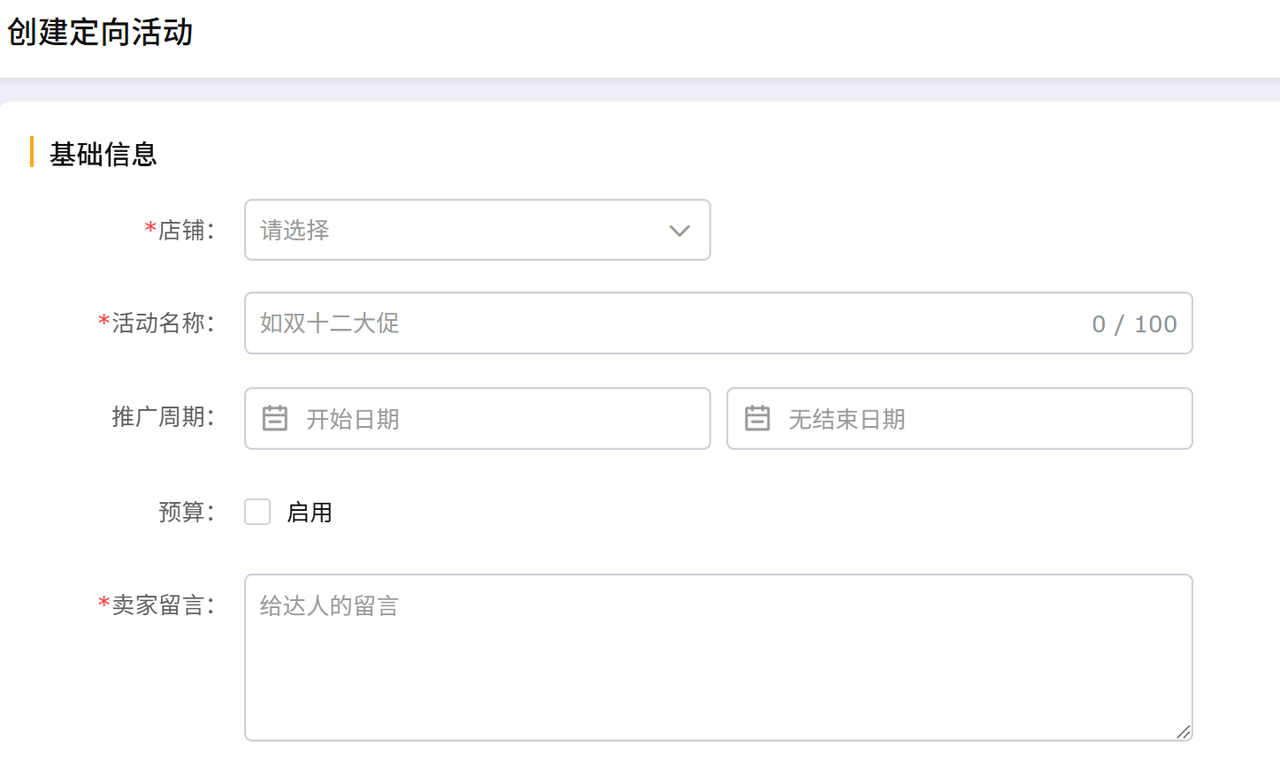
Task: Click the 0 / 100 character counter
Action: (x=1134, y=324)
